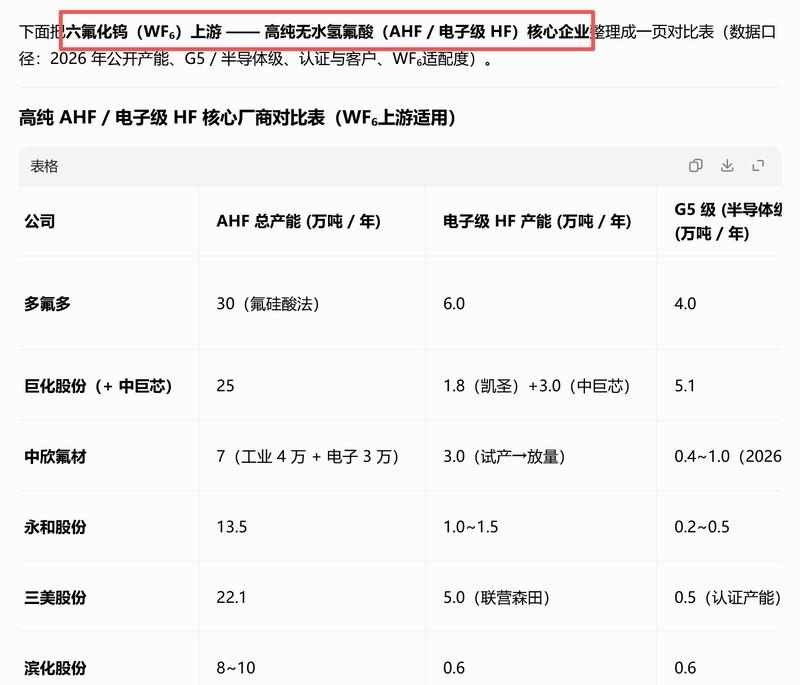Click the 30（氟硅酸法）capacity cell
Image resolution: width=800 pixels, height=685 pixels.
268,304
